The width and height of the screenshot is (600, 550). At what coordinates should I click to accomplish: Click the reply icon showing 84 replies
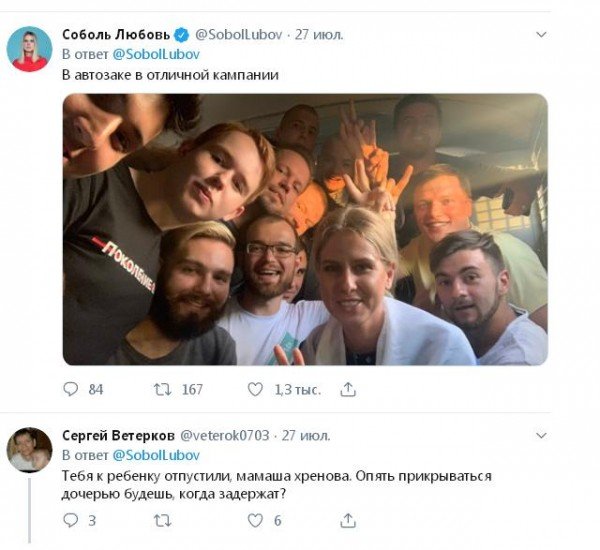tap(71, 389)
